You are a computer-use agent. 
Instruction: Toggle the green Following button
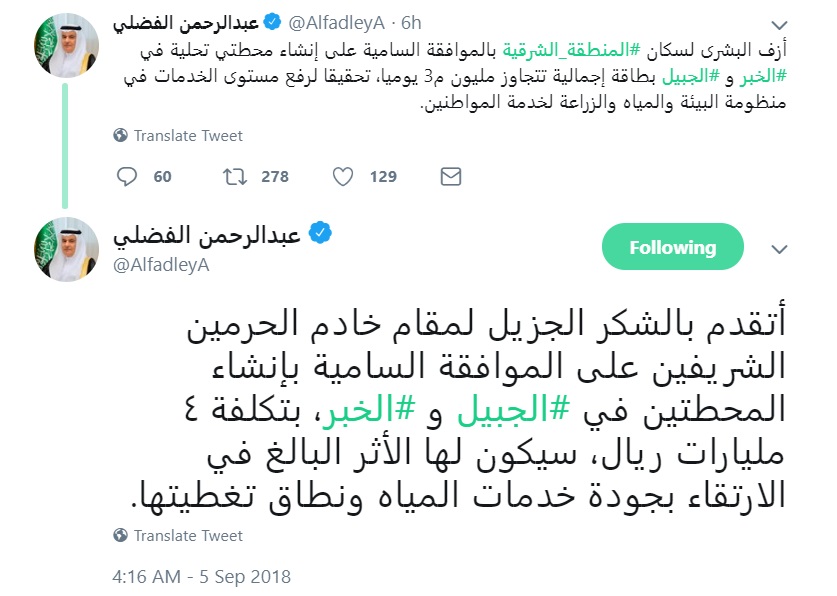click(x=672, y=247)
